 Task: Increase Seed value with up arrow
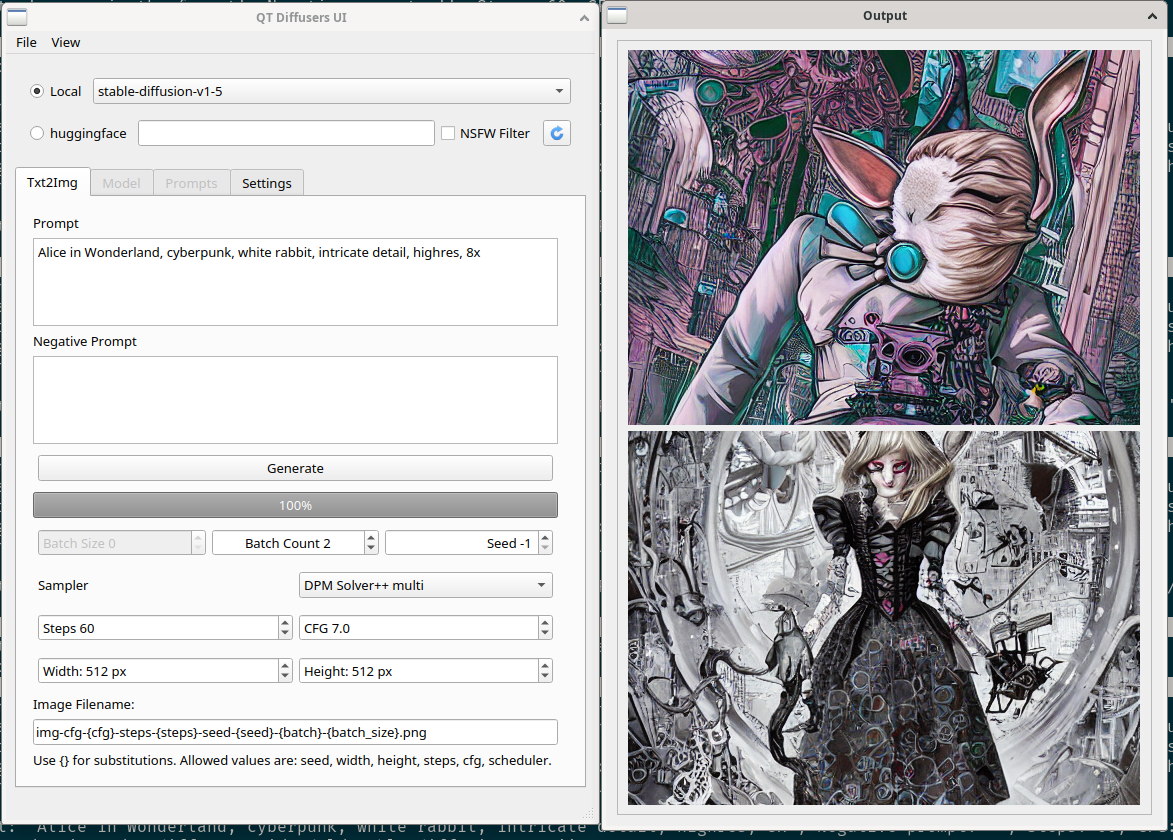tap(545, 537)
